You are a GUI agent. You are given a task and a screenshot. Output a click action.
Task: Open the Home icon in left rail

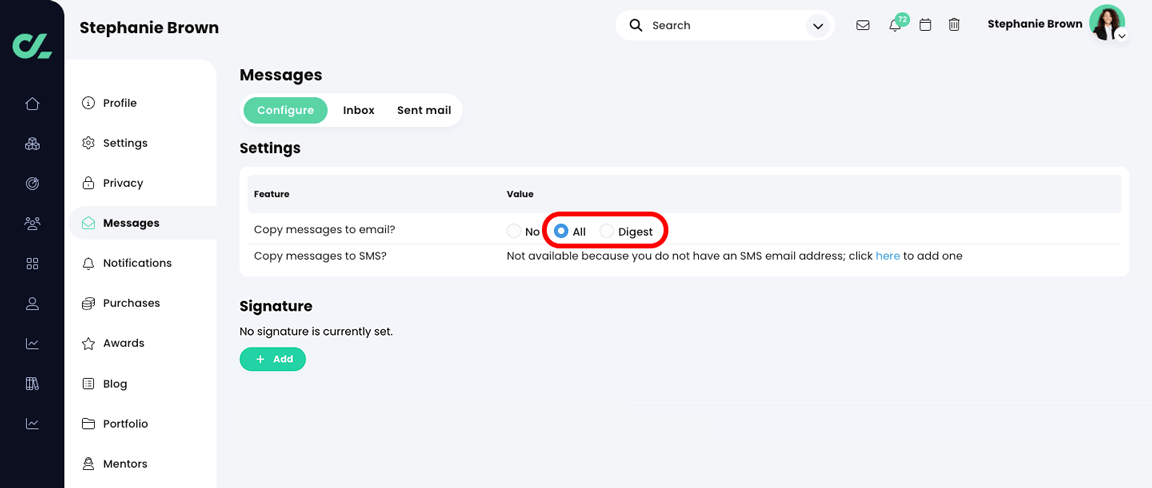pos(32,104)
